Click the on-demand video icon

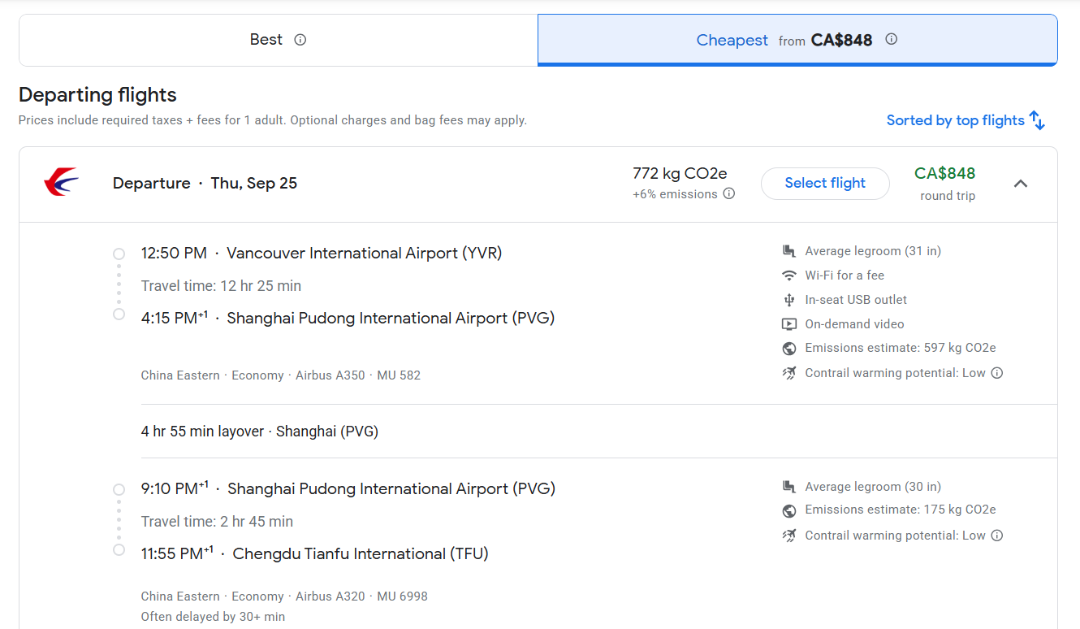pyautogui.click(x=789, y=324)
